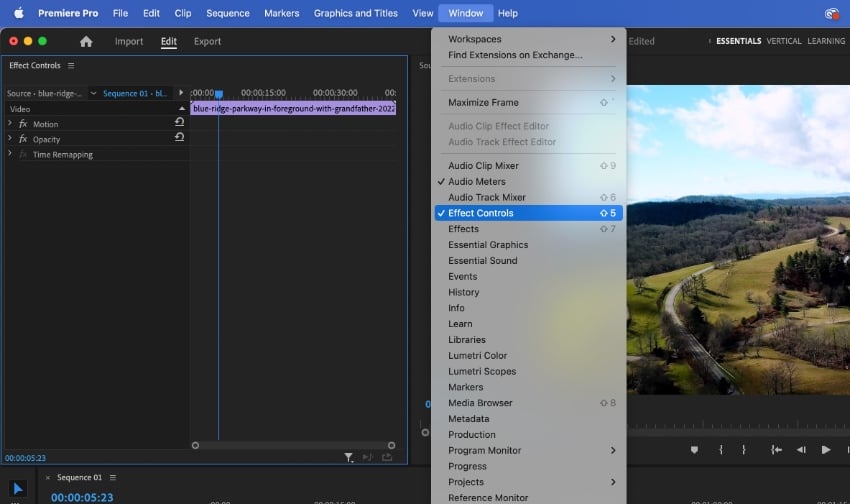Screen dimensions: 850x504
Task: Open the Program Monitor submenu
Action: (x=529, y=450)
